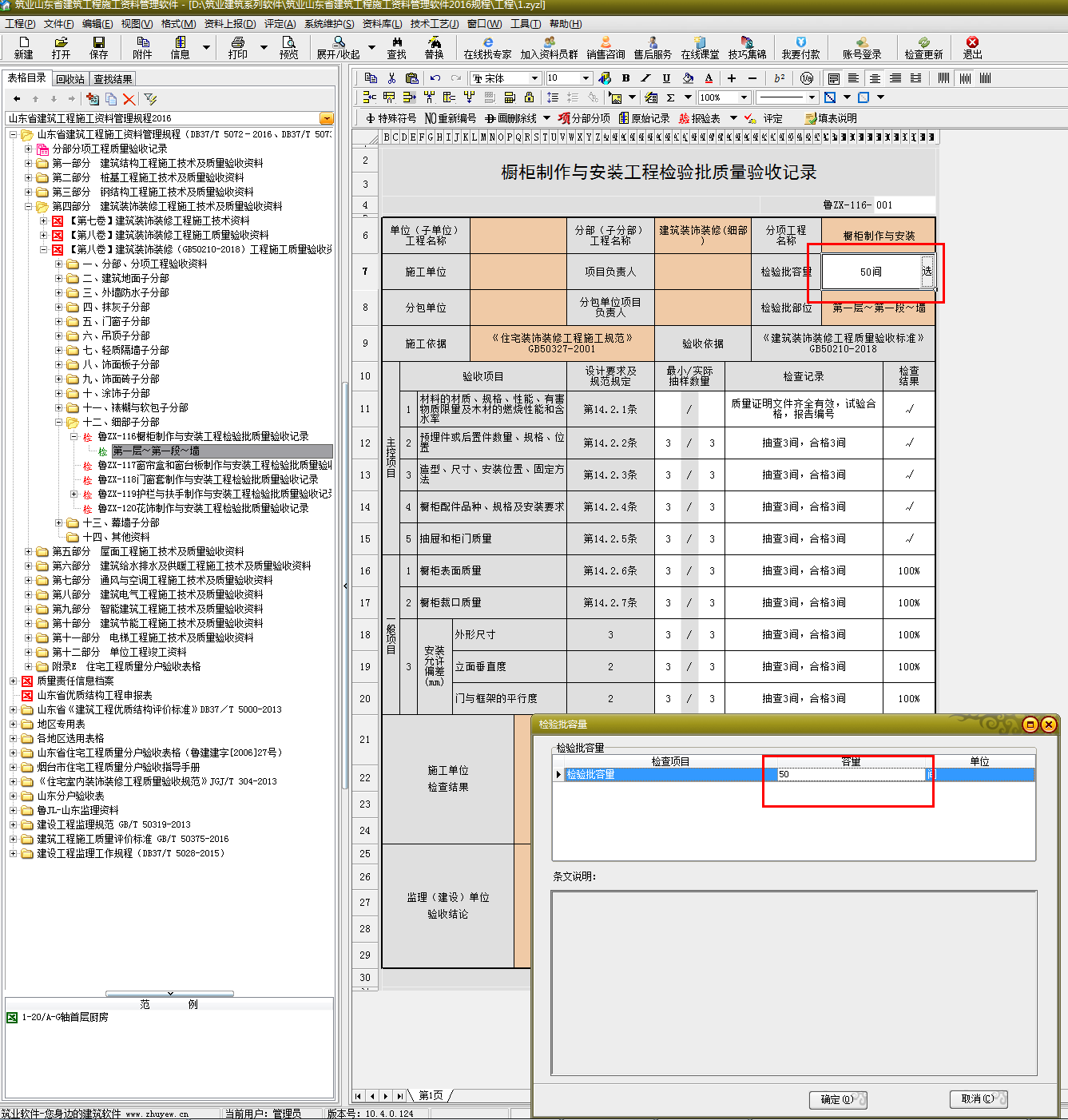Click the fill color bucket icon
Viewport: 1068px width, 1120px height.
point(688,77)
